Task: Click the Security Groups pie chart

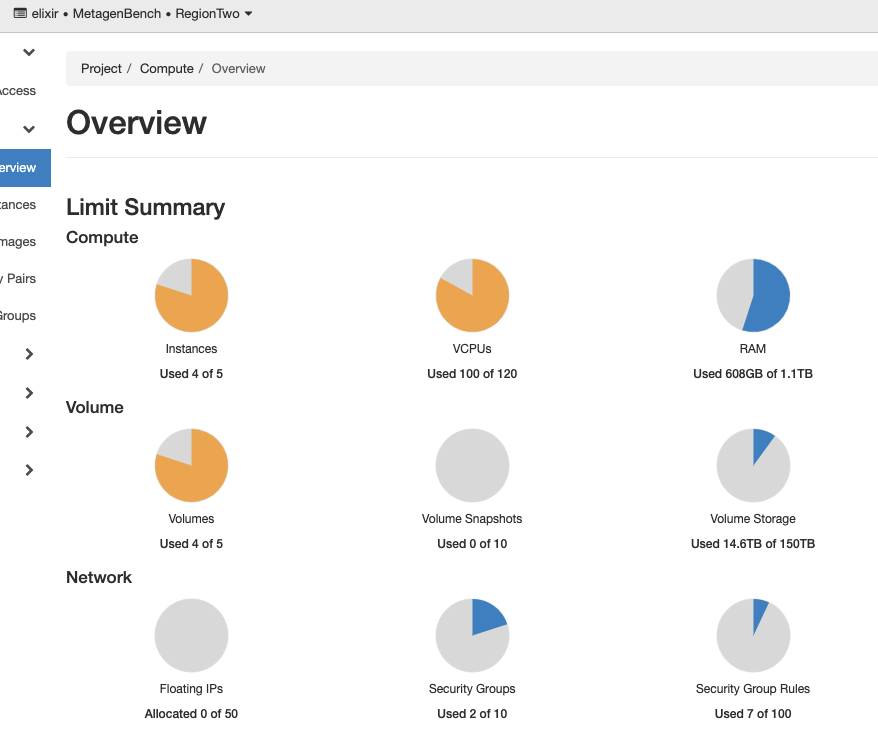Action: point(473,635)
